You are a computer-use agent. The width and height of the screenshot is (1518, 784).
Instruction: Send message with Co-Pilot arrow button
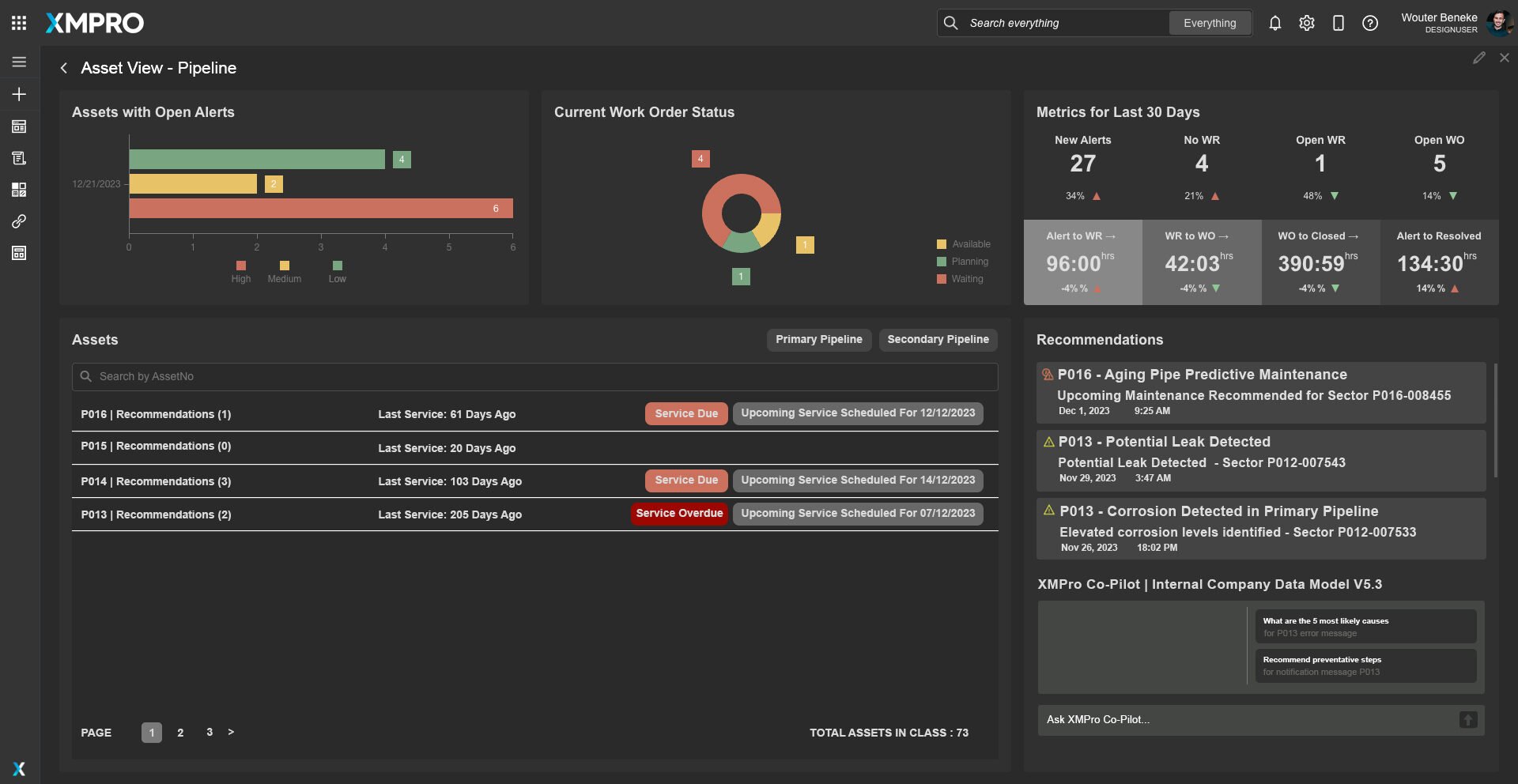coord(1467,719)
